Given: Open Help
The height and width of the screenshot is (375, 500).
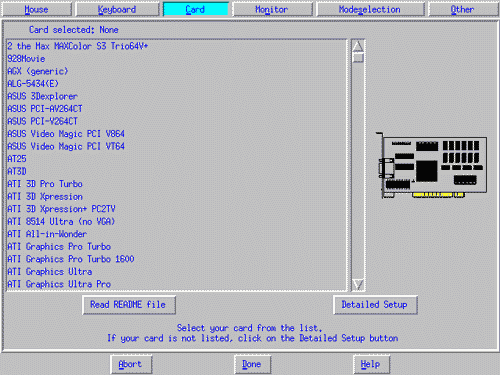Looking at the screenshot, I should (x=371, y=364).
